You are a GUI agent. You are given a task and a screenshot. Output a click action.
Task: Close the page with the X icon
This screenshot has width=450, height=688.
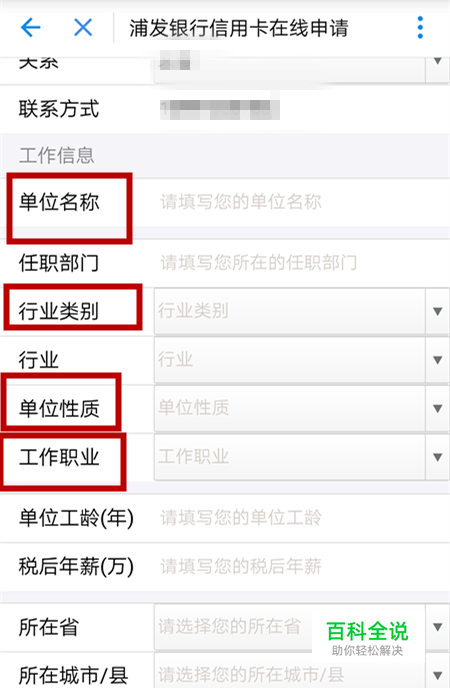[x=83, y=28]
